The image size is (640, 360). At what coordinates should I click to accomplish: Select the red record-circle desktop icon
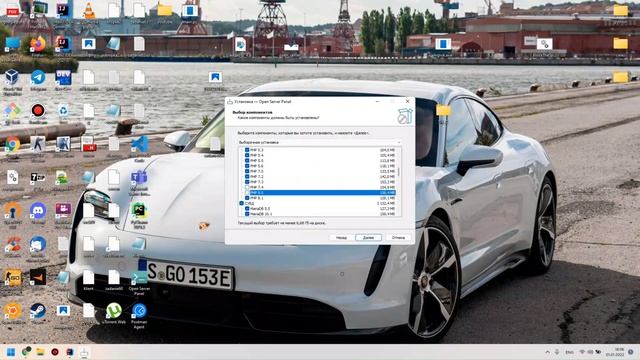[38, 110]
